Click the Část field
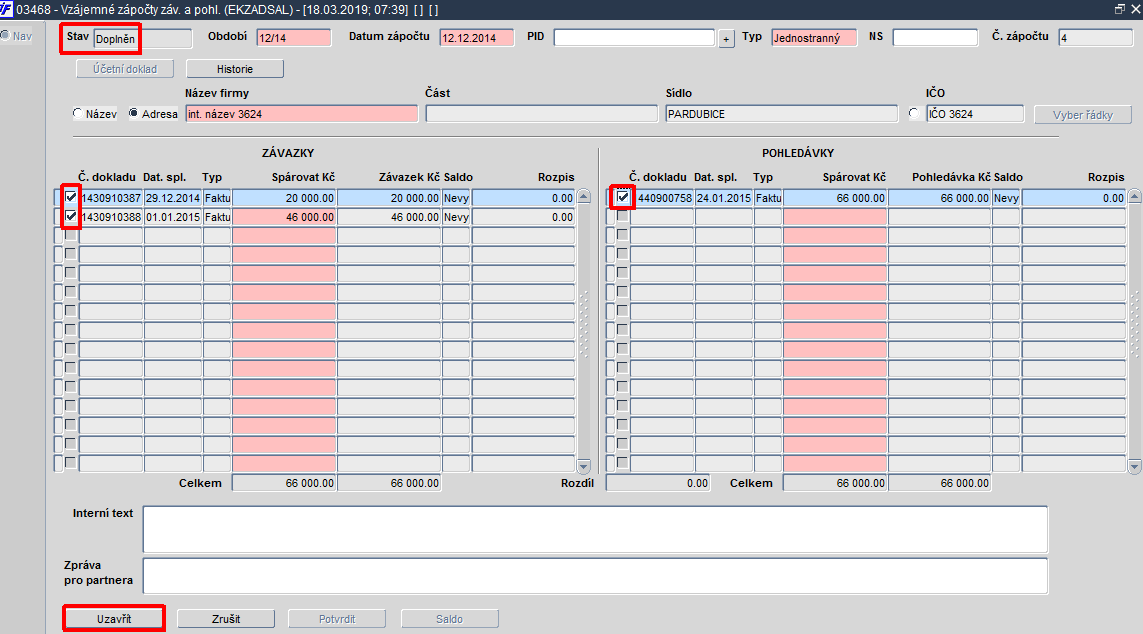 click(x=542, y=114)
